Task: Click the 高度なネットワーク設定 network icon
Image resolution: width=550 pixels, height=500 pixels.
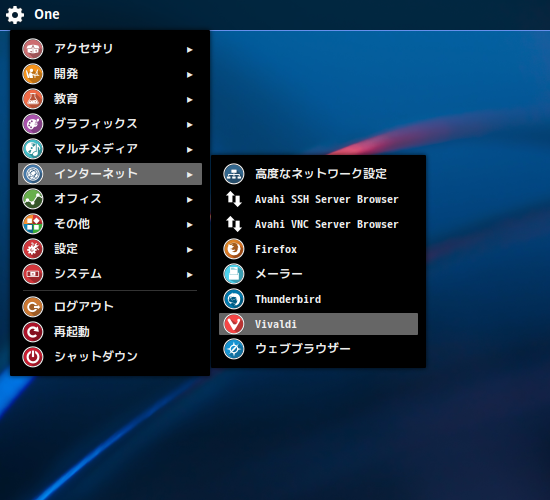Action: (234, 174)
